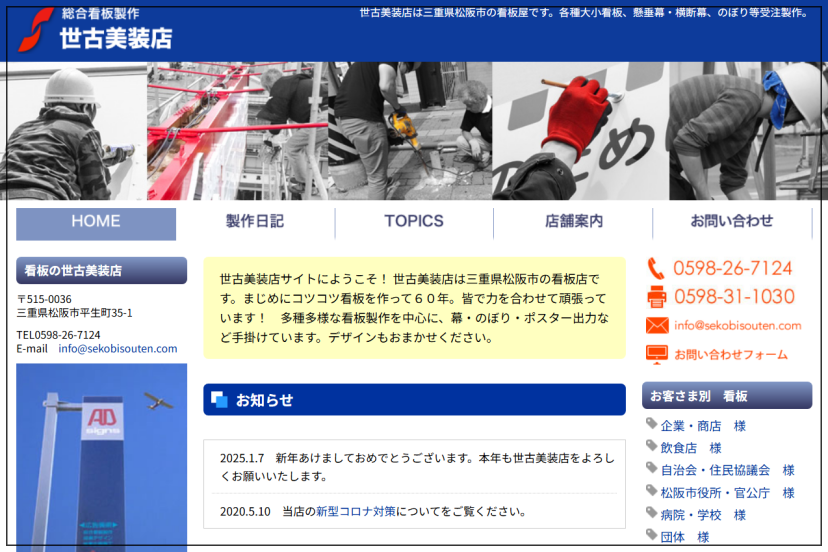The height and width of the screenshot is (552, 828).
Task: Open the HOME navigation tab
Action: pos(96,222)
